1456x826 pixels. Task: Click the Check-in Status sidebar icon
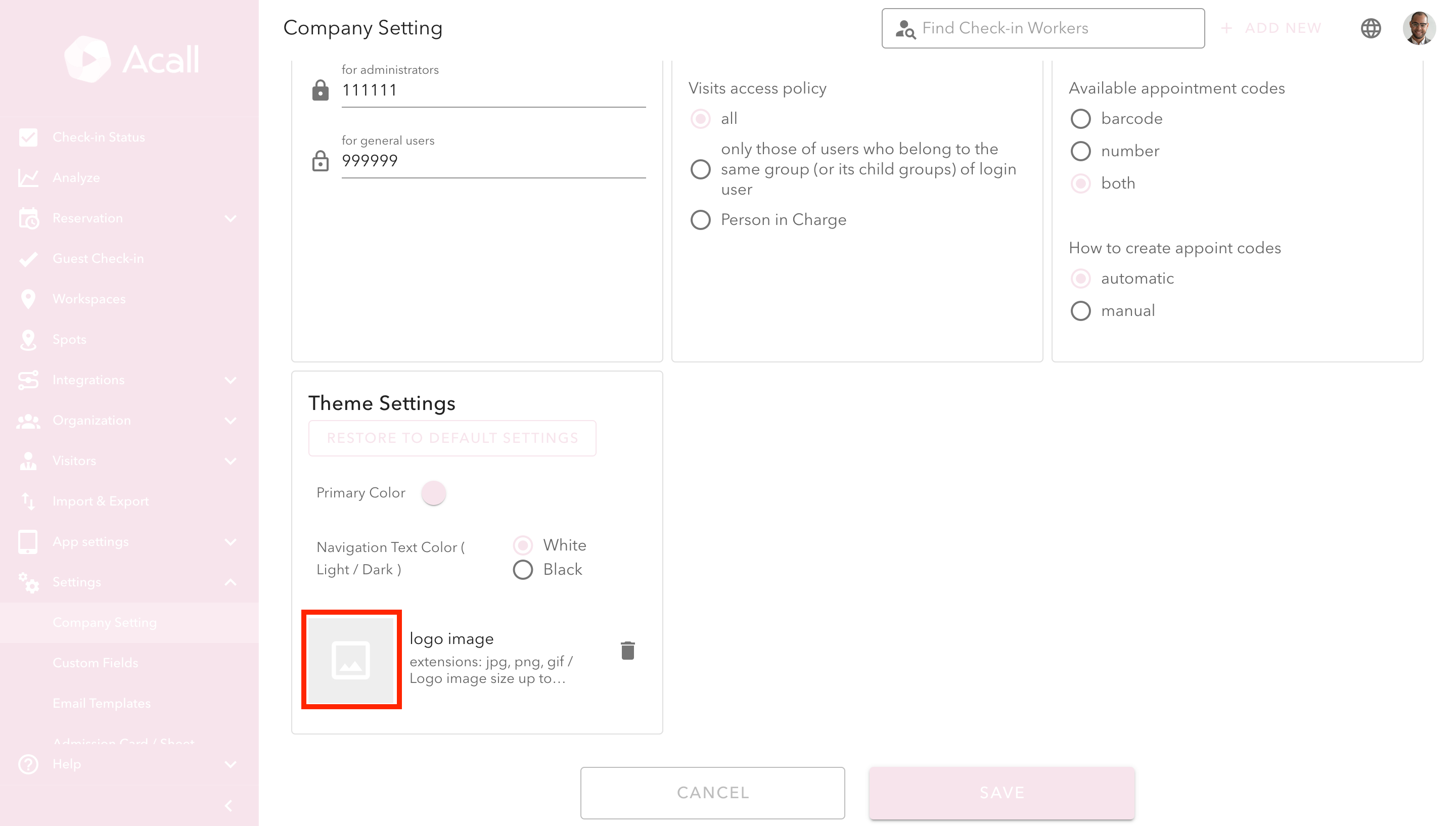[28, 137]
